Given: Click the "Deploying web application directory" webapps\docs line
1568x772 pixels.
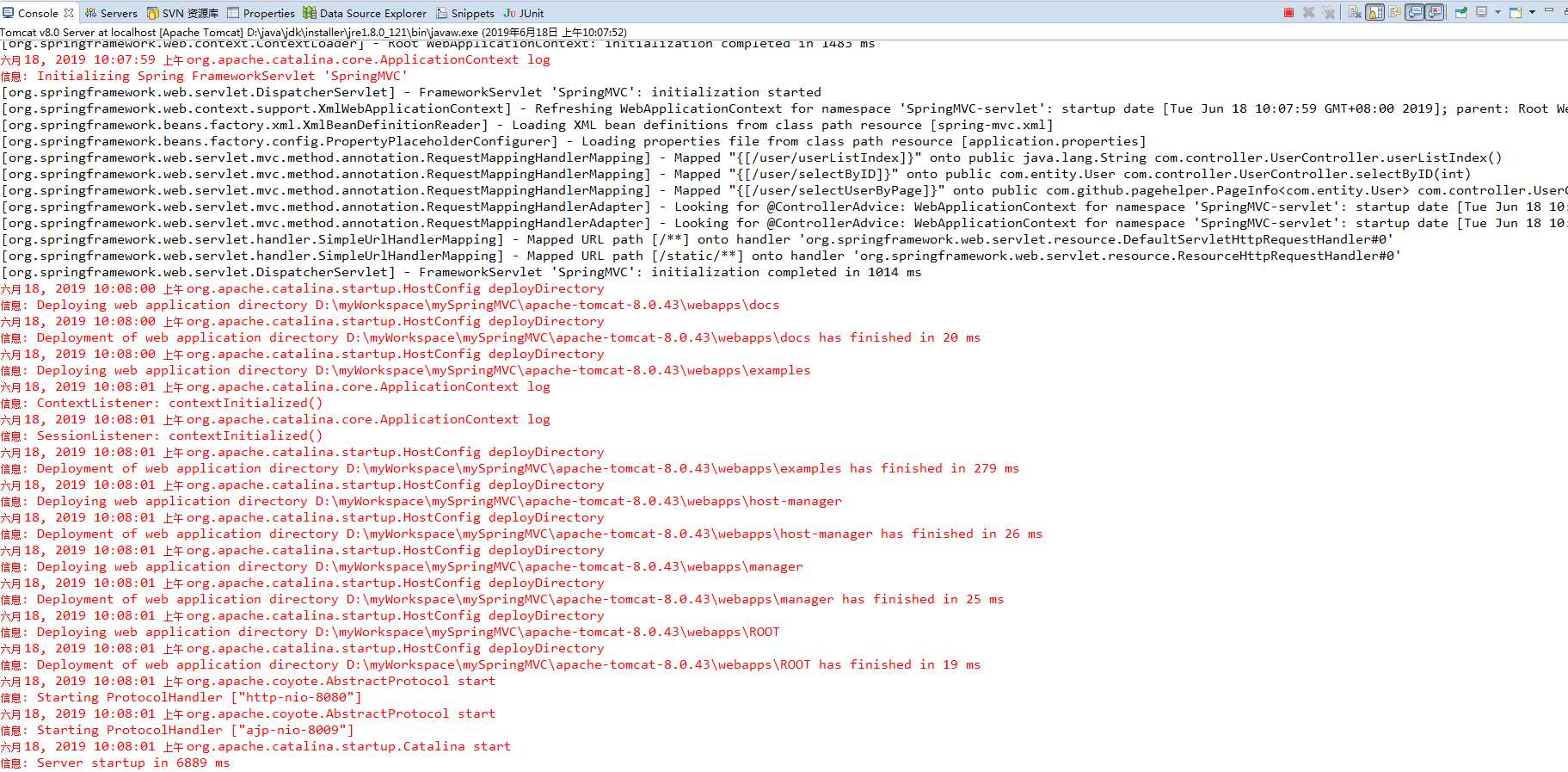Looking at the screenshot, I should pos(390,305).
